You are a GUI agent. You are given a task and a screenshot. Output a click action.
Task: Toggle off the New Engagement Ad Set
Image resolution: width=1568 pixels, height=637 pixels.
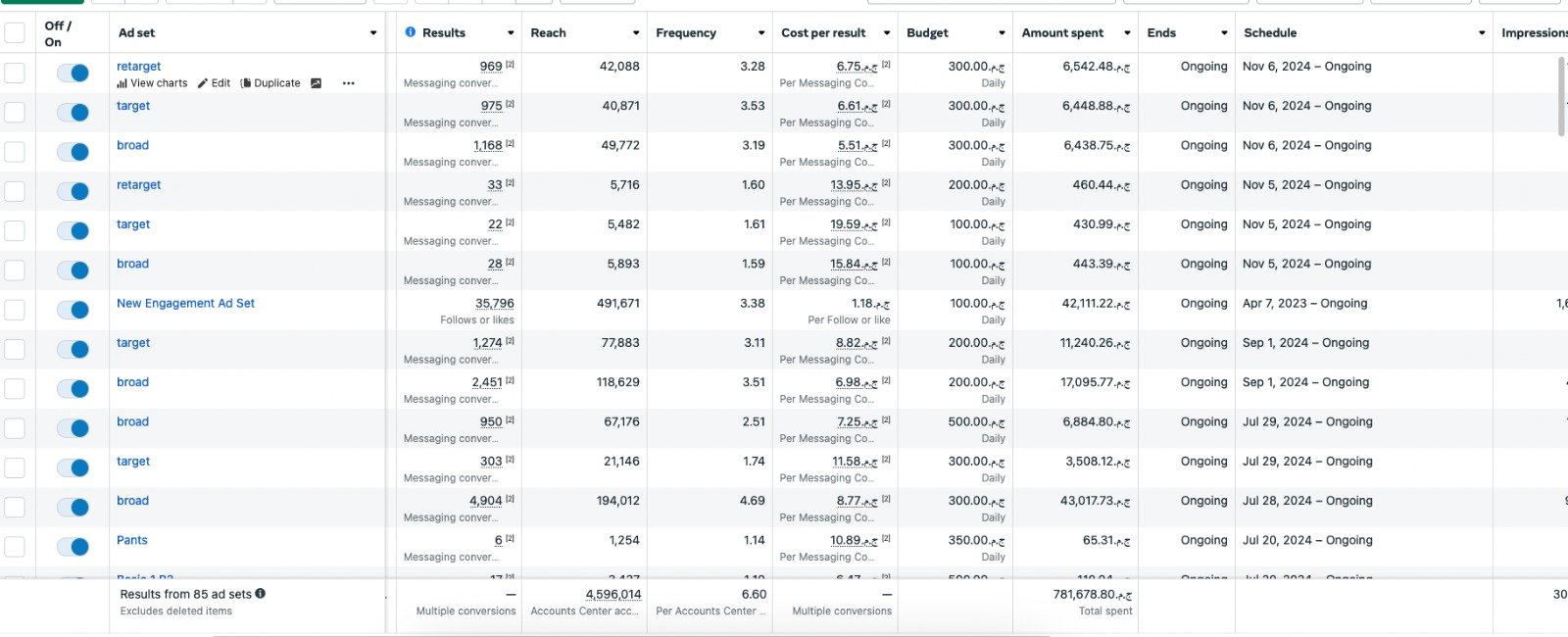[73, 310]
